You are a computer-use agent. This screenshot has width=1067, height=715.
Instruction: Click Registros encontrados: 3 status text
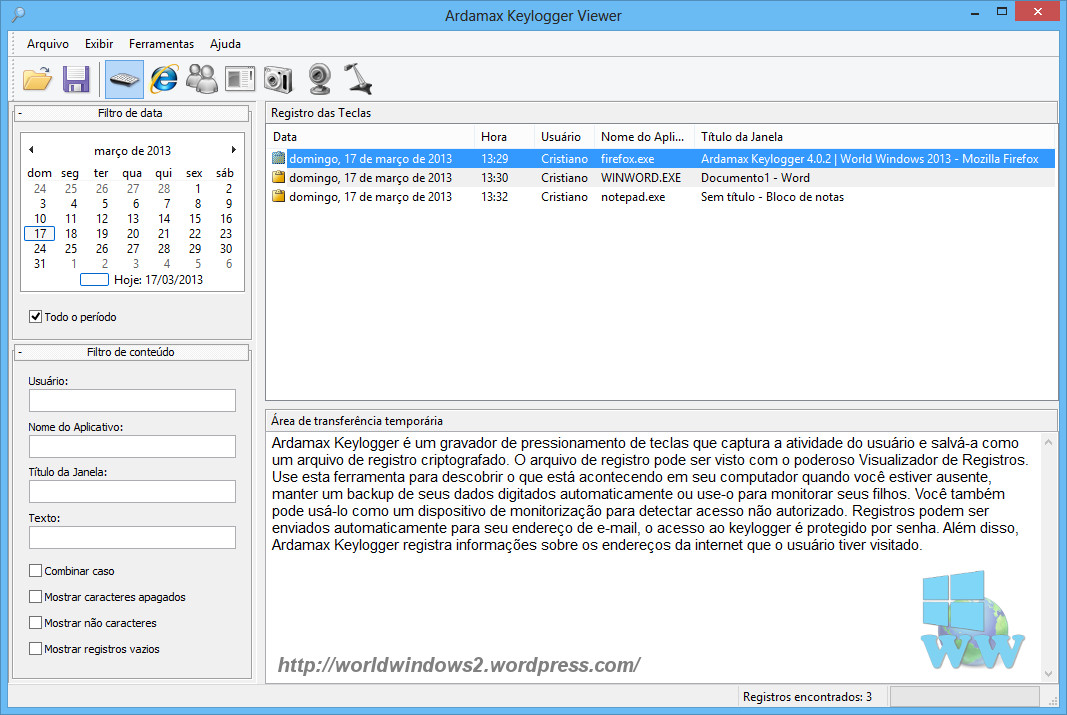pyautogui.click(x=807, y=697)
